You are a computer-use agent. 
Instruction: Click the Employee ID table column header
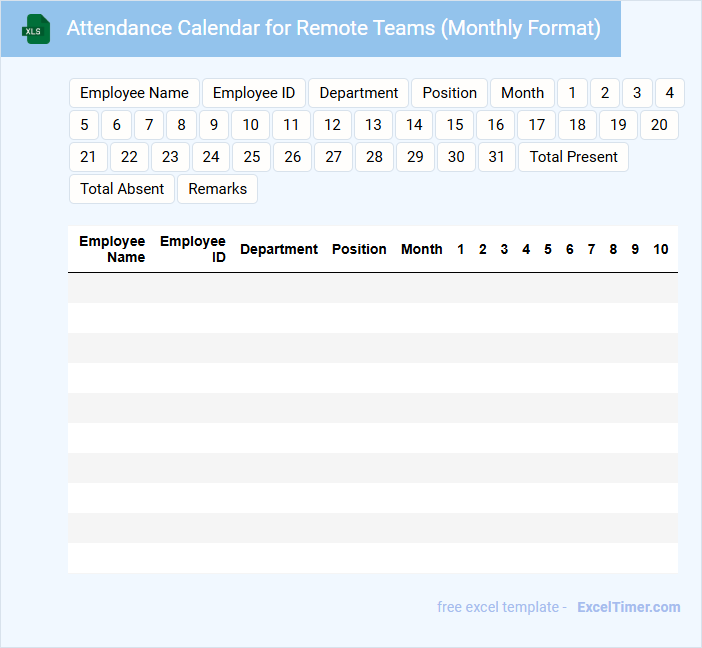click(193, 249)
